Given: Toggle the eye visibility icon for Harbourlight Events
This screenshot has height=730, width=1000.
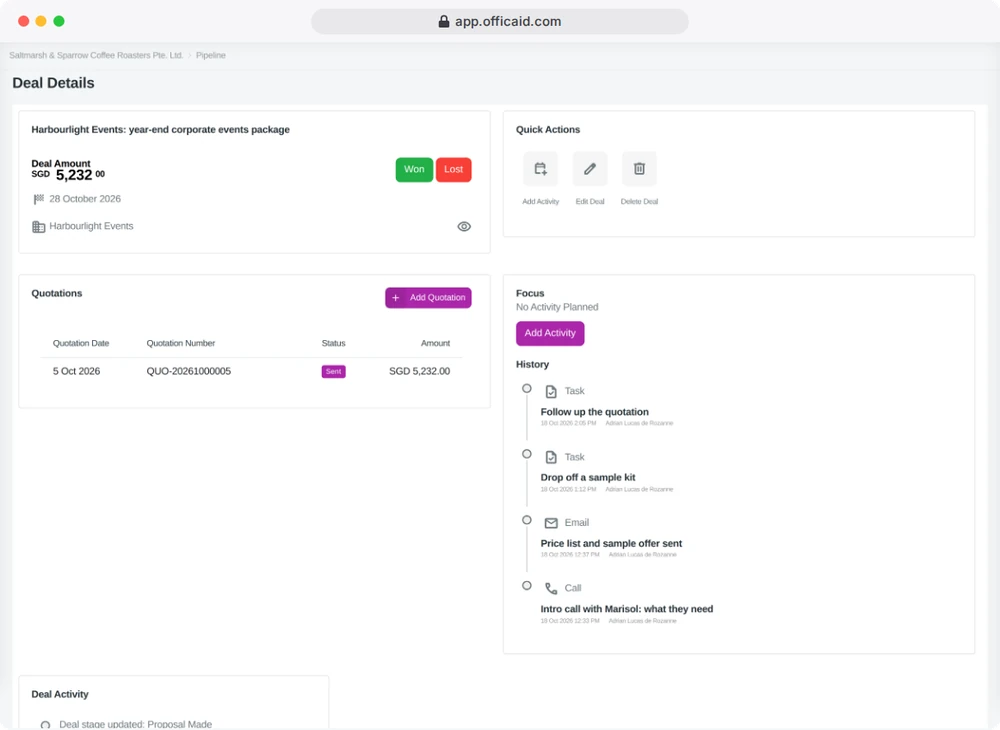Looking at the screenshot, I should point(464,226).
